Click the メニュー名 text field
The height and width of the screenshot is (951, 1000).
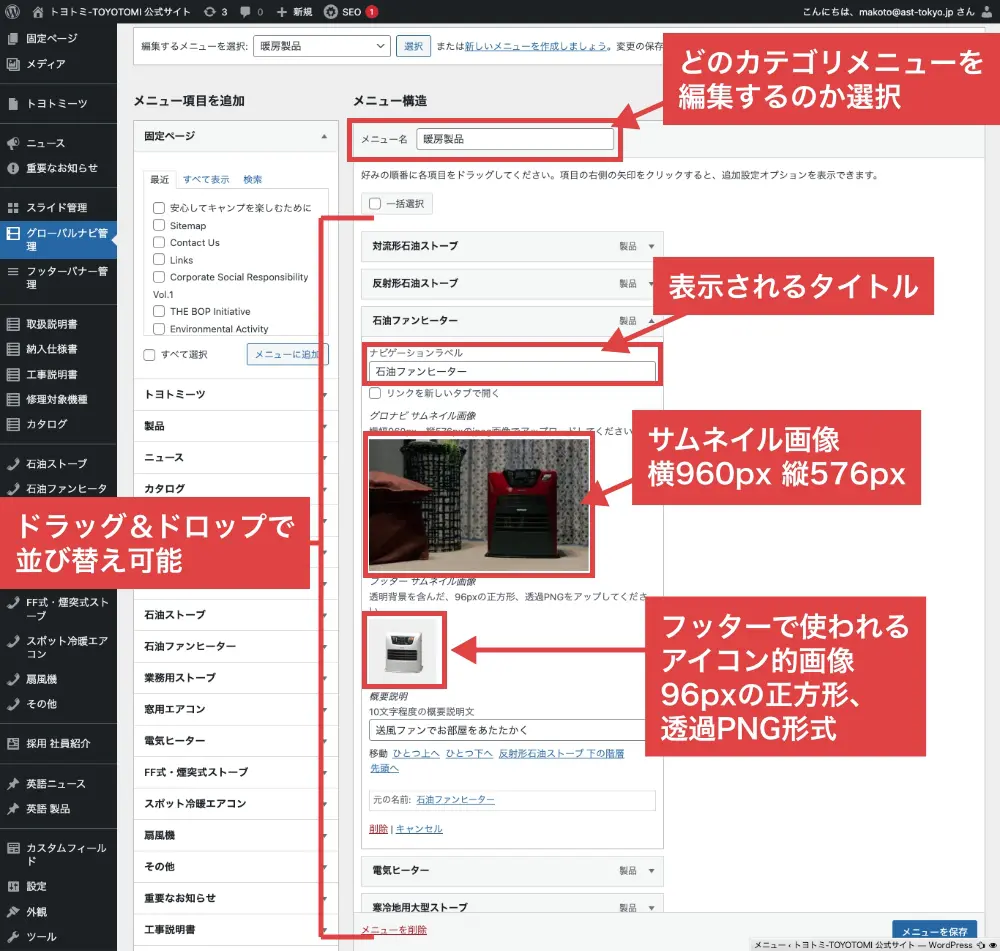515,139
